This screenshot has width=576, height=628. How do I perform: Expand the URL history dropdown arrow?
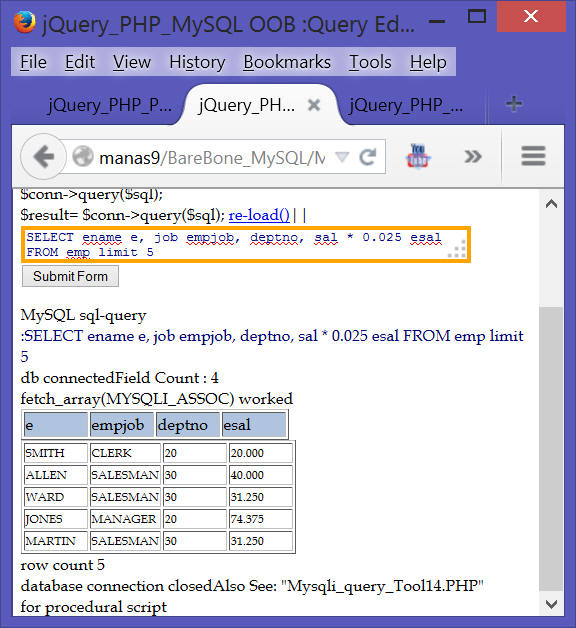342,157
